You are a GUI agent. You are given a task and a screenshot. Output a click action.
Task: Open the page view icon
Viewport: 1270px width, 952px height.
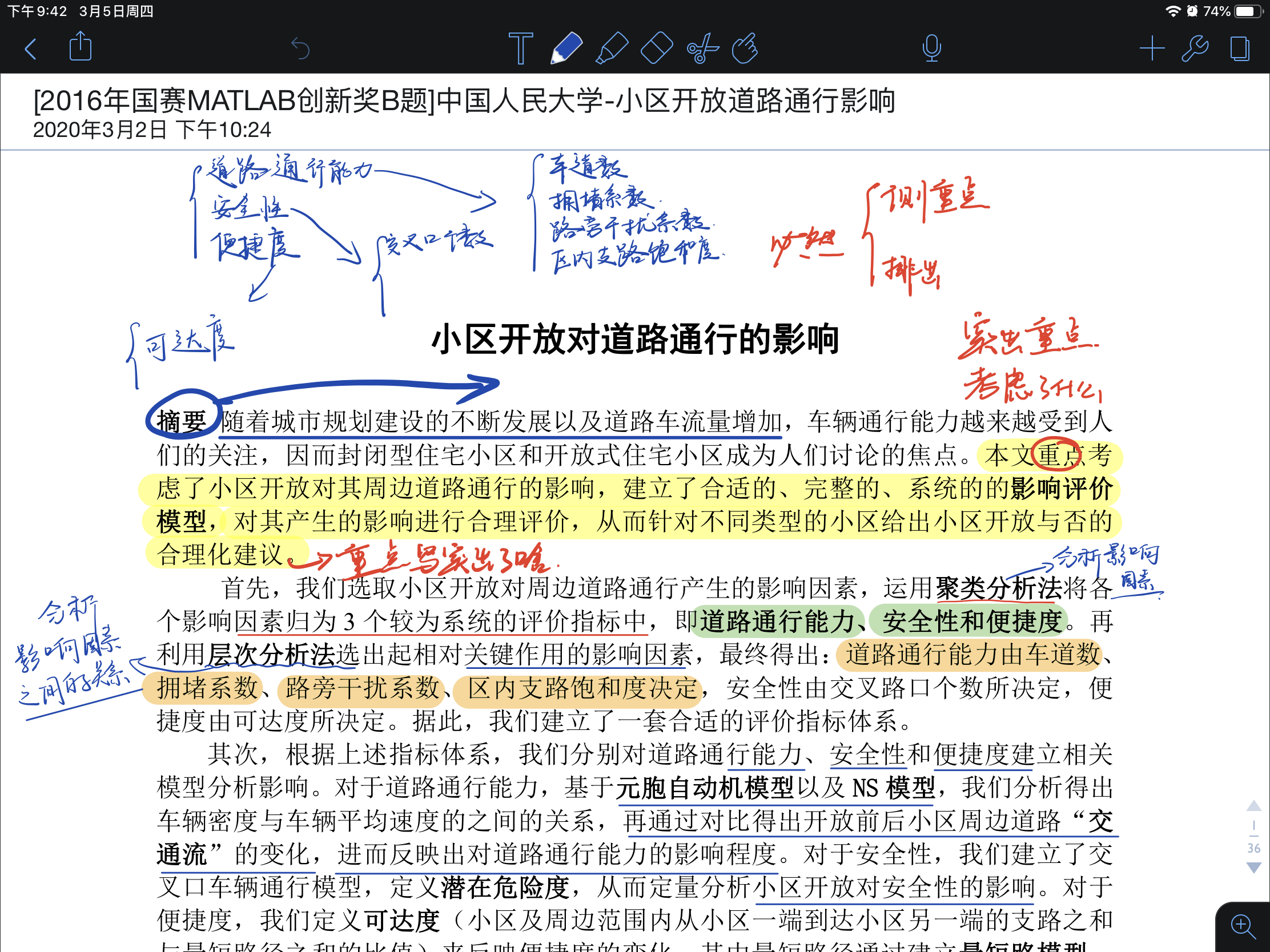point(1240,48)
